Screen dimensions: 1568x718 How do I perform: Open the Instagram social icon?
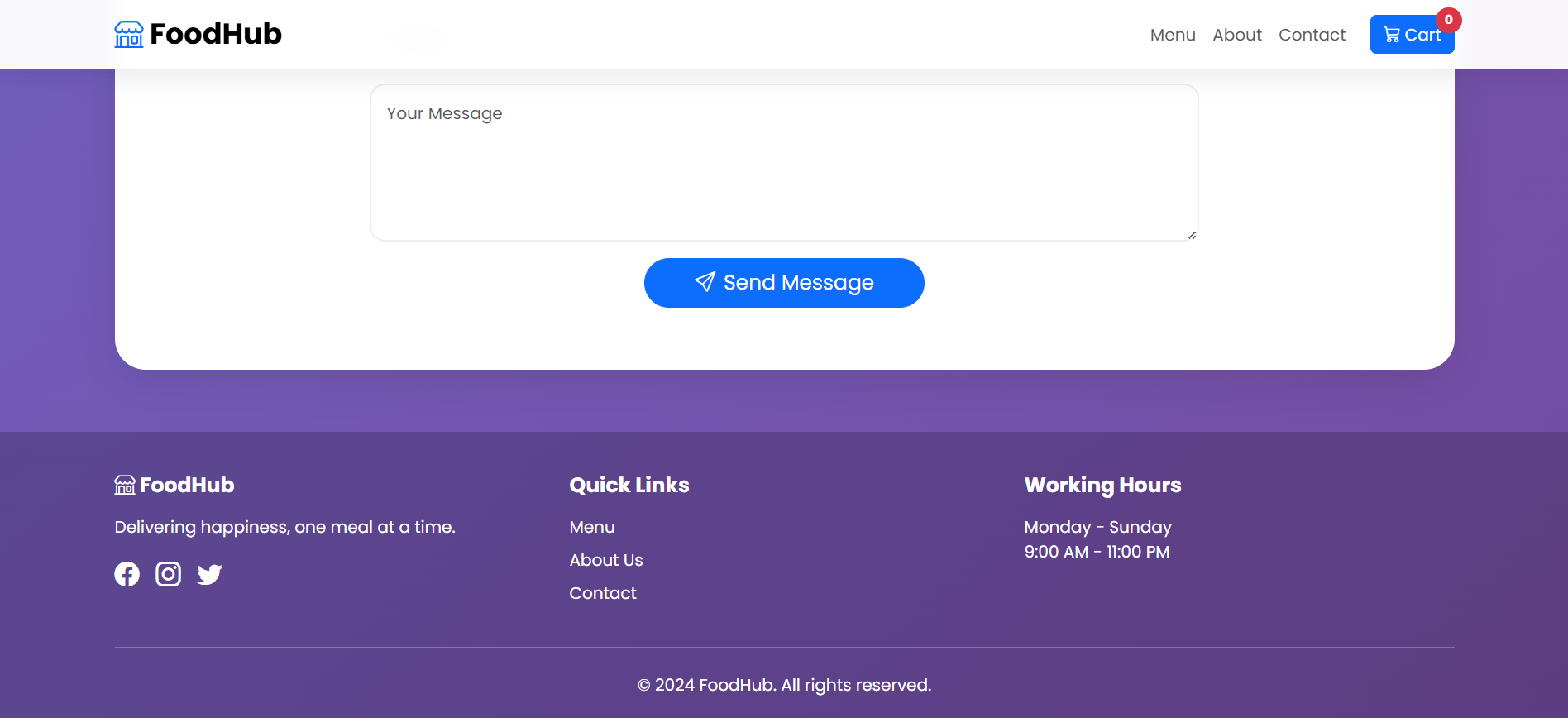pos(169,574)
